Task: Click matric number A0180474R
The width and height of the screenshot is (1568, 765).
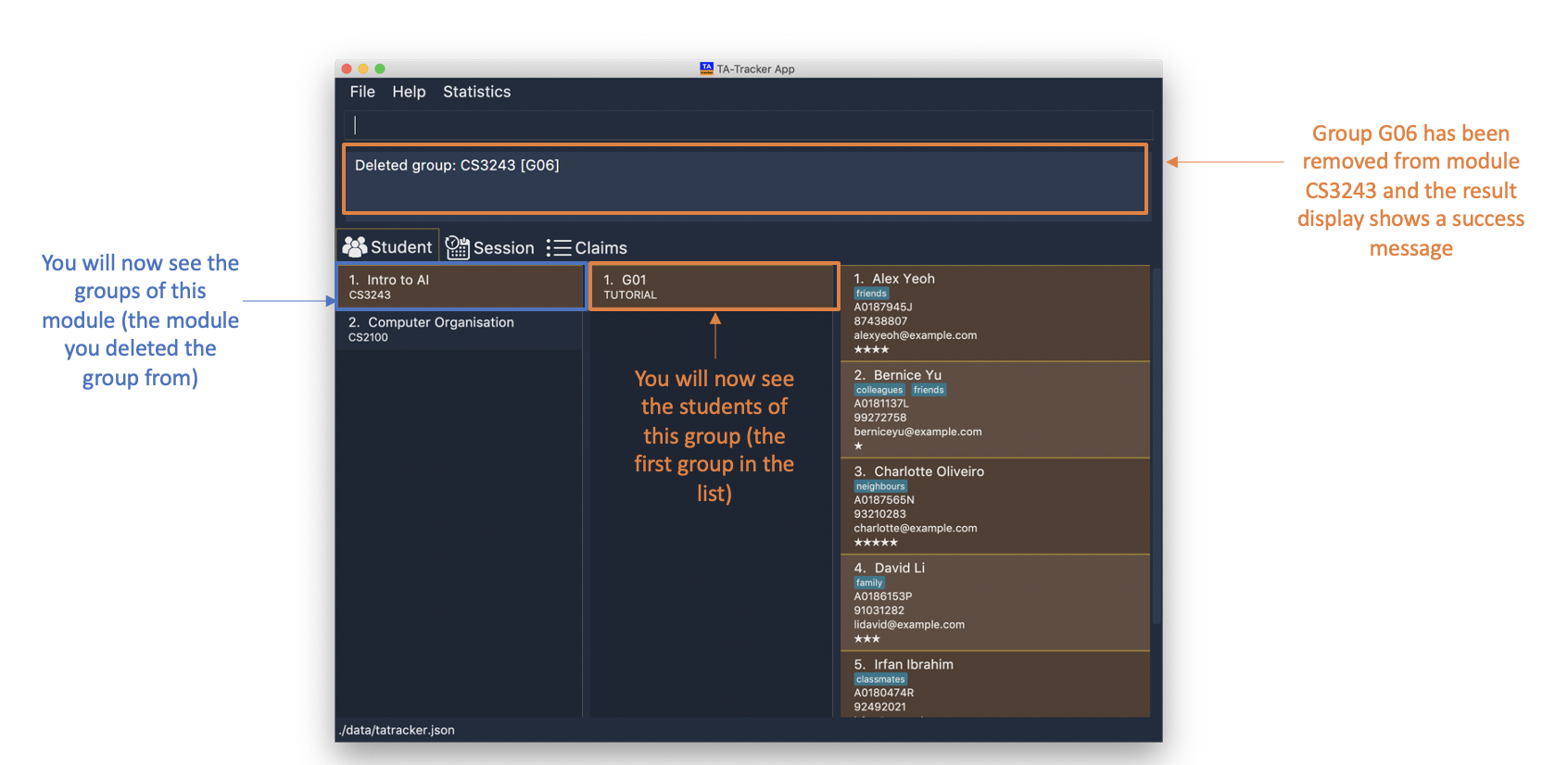Action: click(884, 692)
